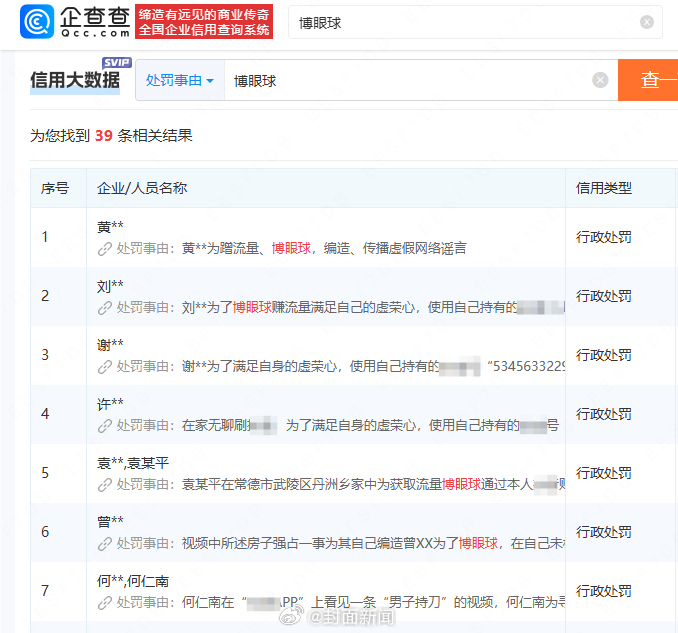The width and height of the screenshot is (678, 633).
Task: Click 行政处罚 in row 2
Action: tap(604, 296)
